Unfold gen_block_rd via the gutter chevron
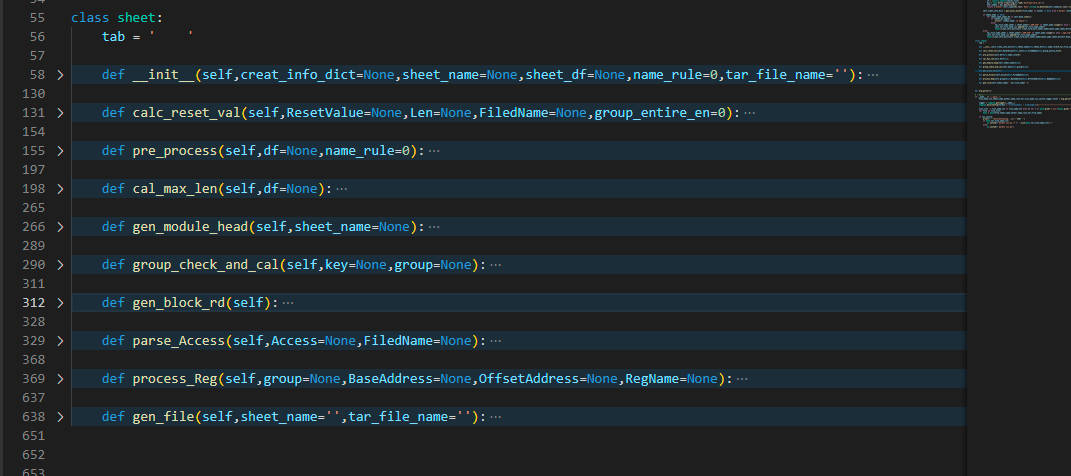This screenshot has width=1071, height=476. click(x=60, y=303)
